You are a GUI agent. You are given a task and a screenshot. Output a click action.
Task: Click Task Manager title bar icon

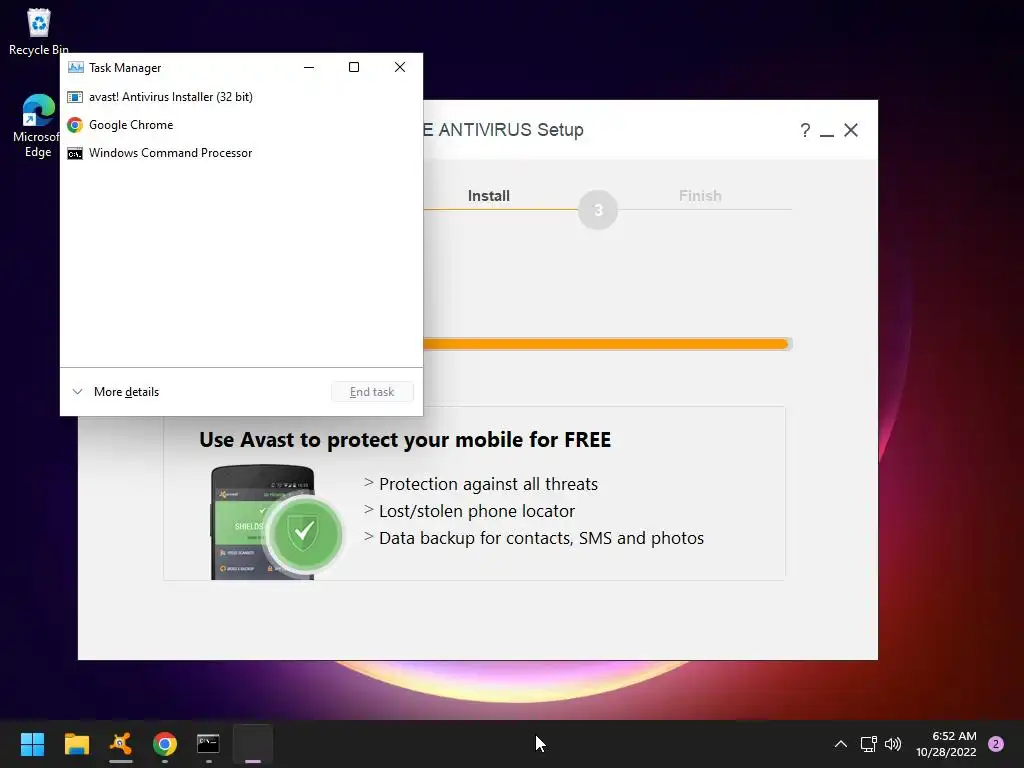tap(76, 67)
